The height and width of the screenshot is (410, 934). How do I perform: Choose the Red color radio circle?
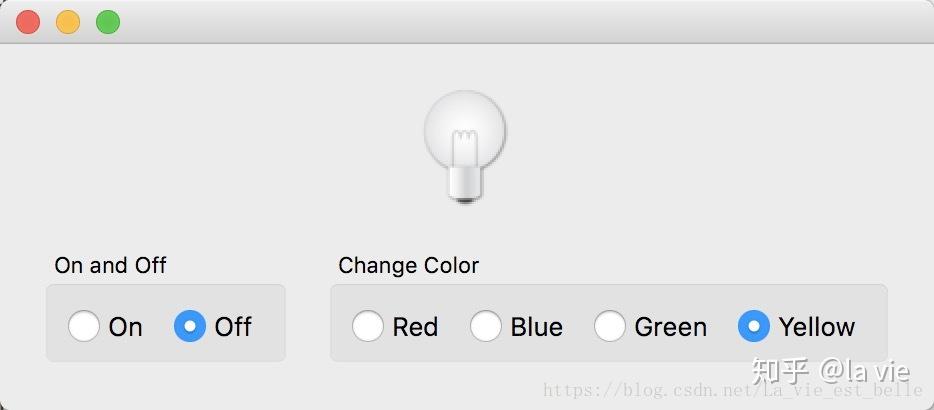click(x=368, y=326)
